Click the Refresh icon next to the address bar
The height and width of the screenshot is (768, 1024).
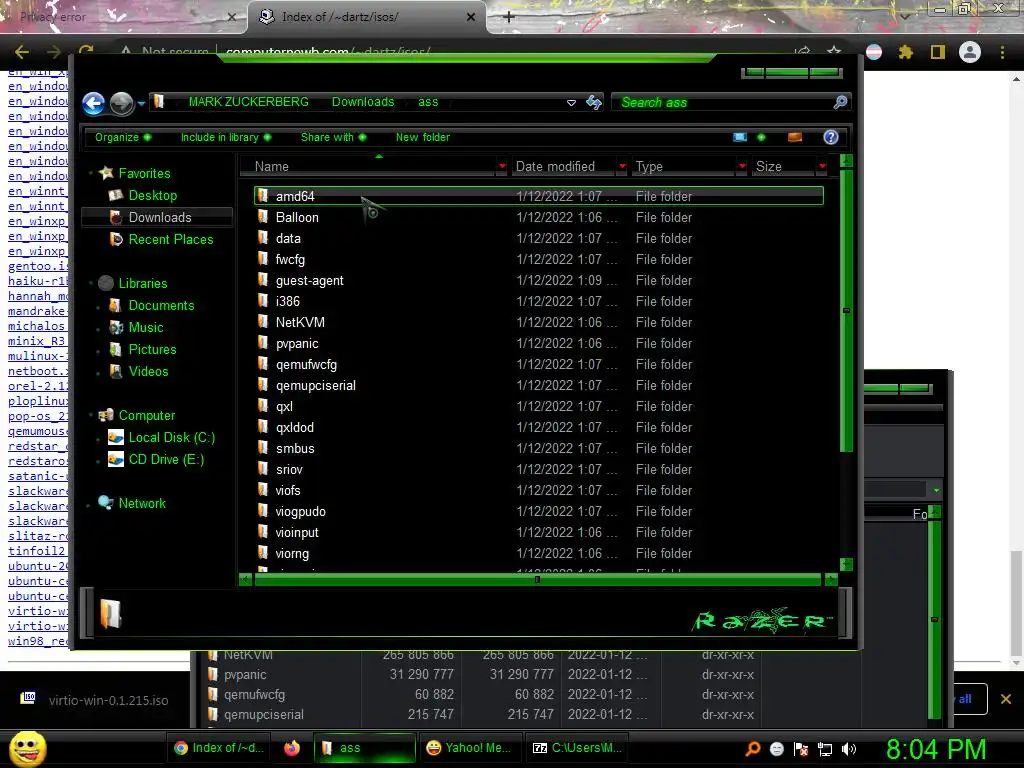coord(593,103)
